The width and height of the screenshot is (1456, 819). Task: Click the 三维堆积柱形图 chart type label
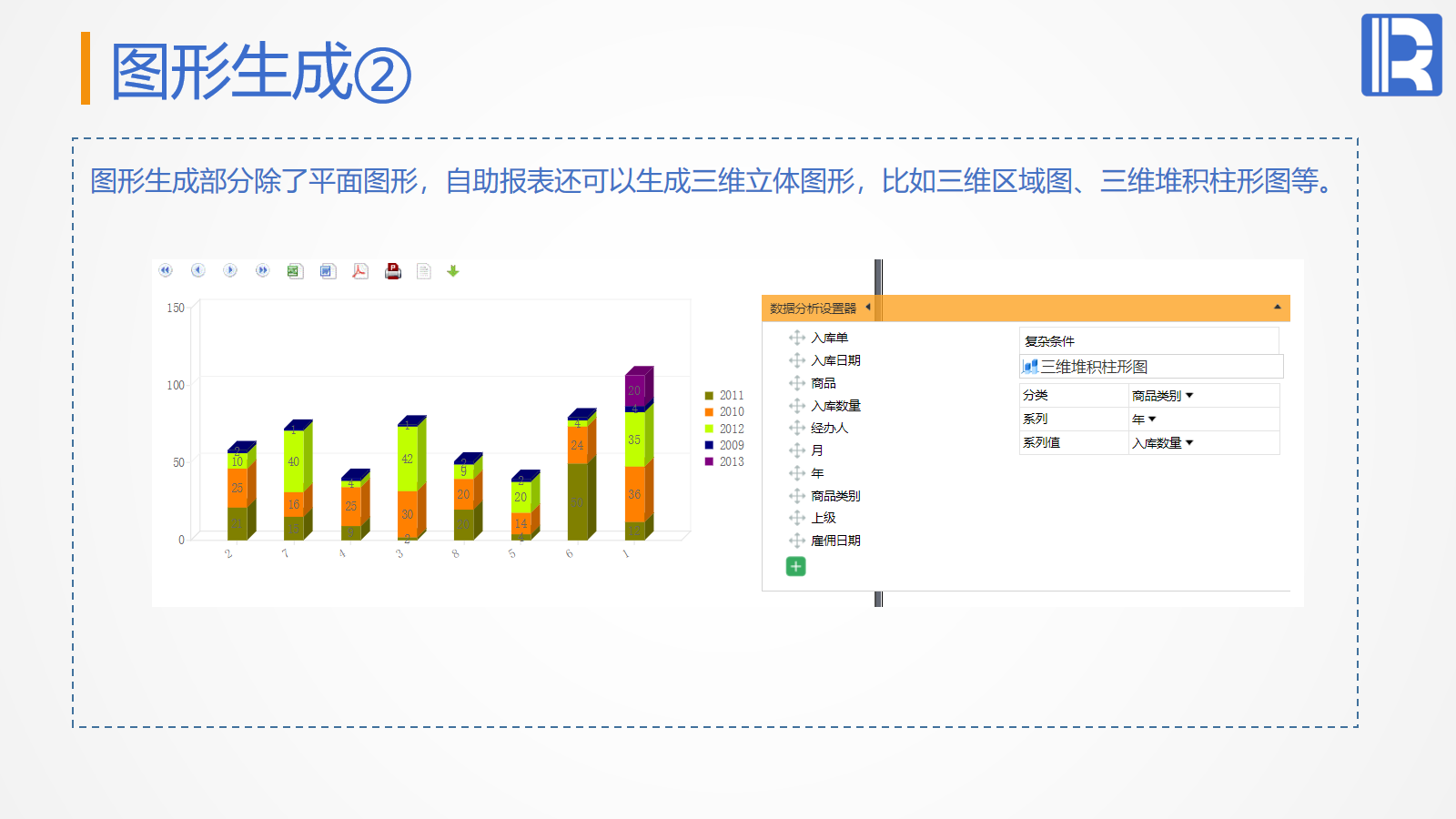coord(1095,367)
